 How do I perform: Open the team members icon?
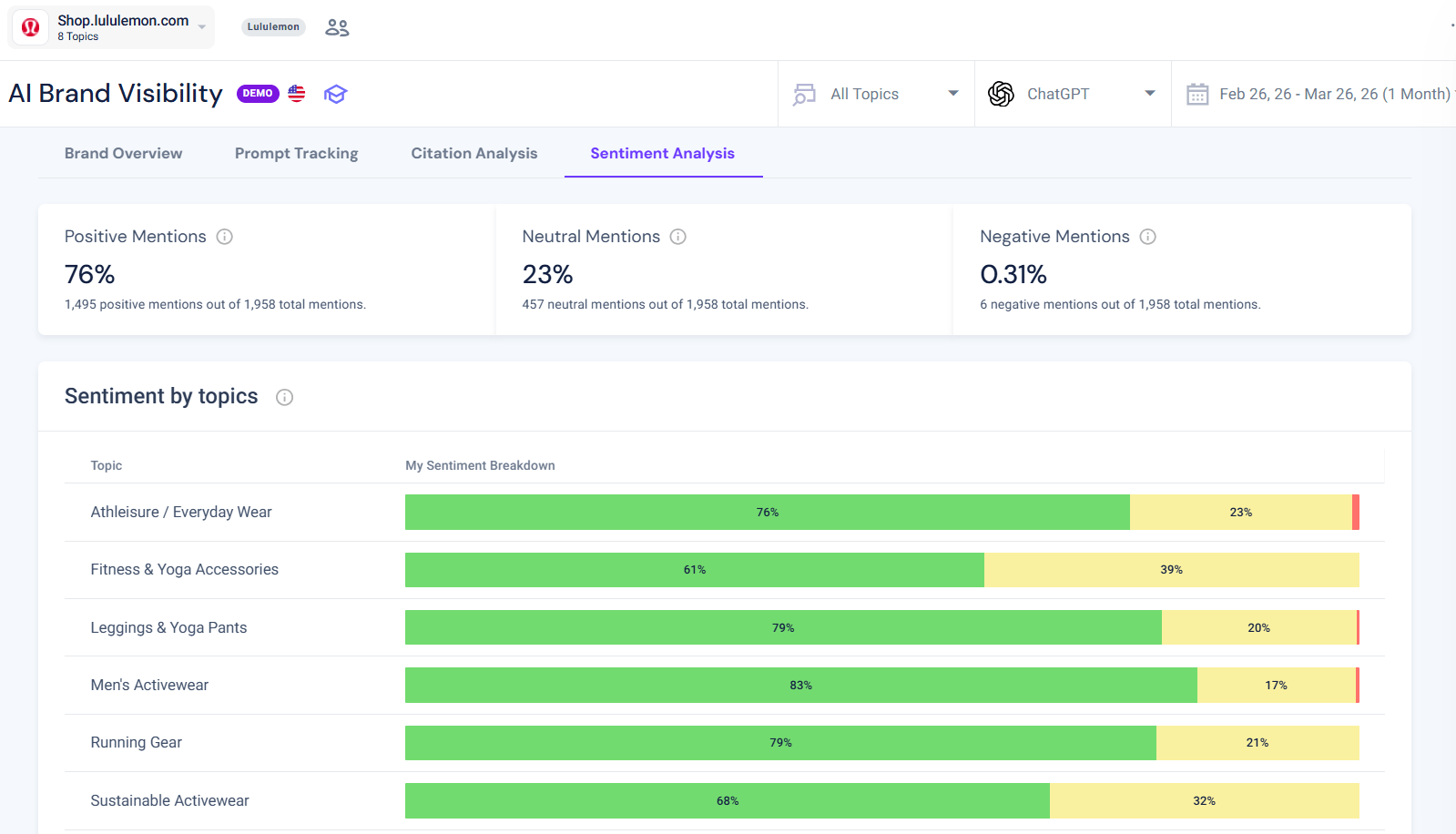(337, 27)
